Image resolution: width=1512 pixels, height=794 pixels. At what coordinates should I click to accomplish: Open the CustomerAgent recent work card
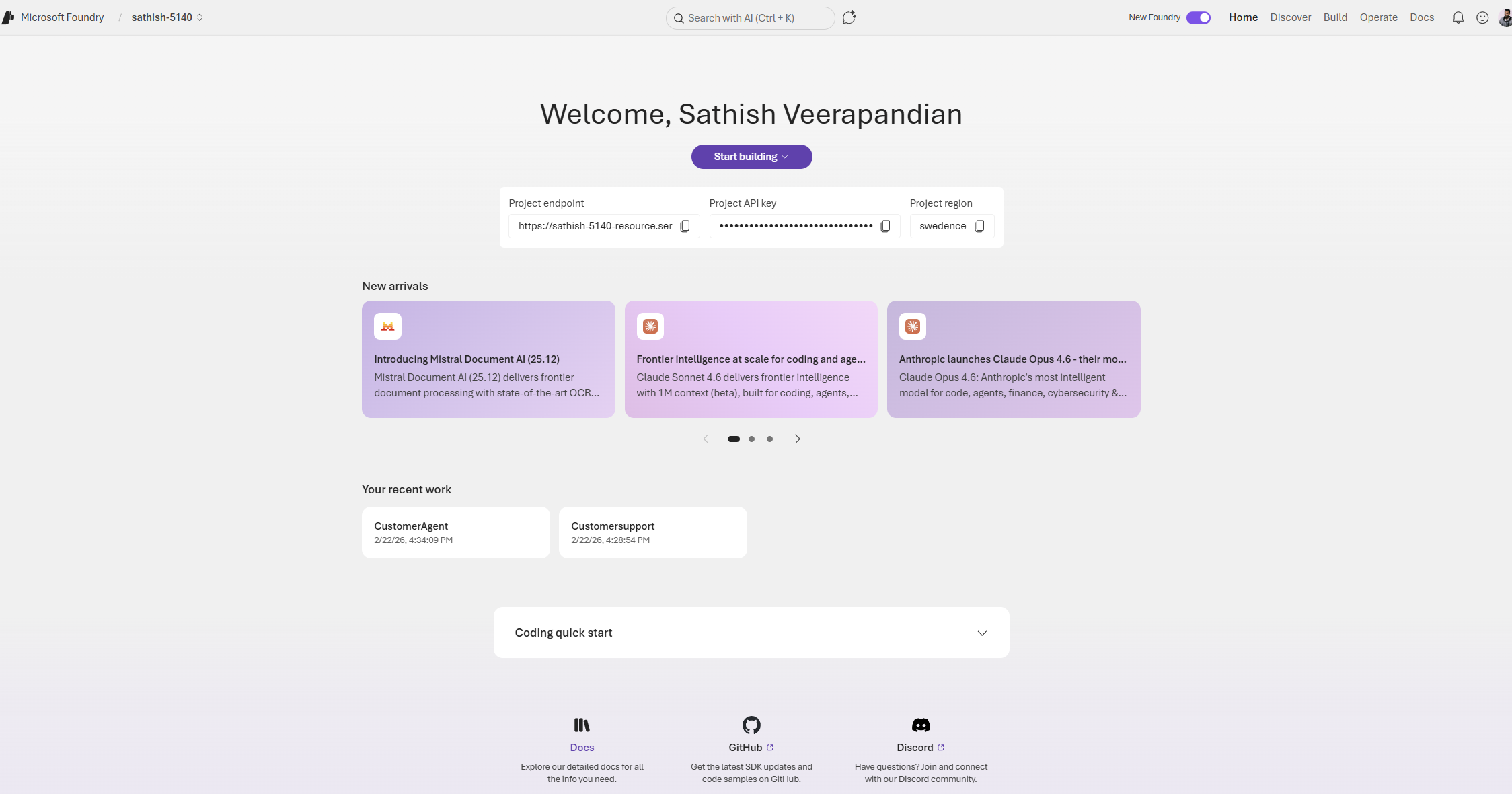coord(455,532)
